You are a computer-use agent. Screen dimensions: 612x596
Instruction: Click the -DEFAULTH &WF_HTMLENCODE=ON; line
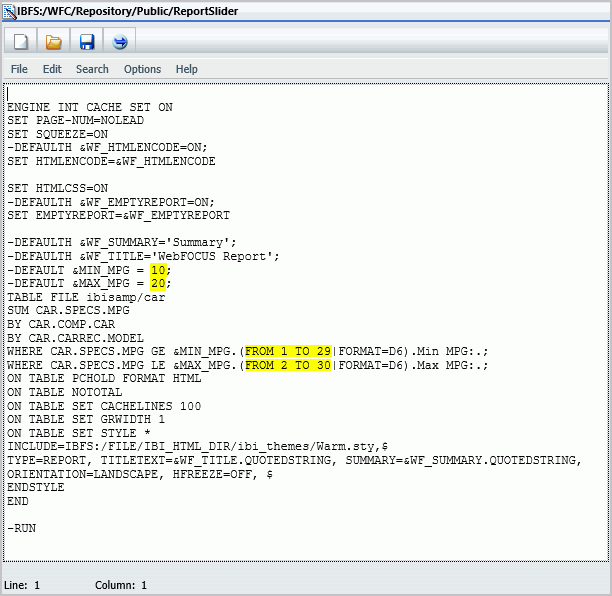[x=107, y=147]
